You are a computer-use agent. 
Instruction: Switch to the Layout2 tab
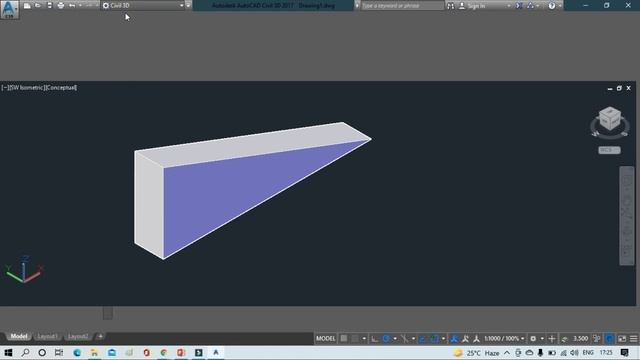pyautogui.click(x=78, y=336)
